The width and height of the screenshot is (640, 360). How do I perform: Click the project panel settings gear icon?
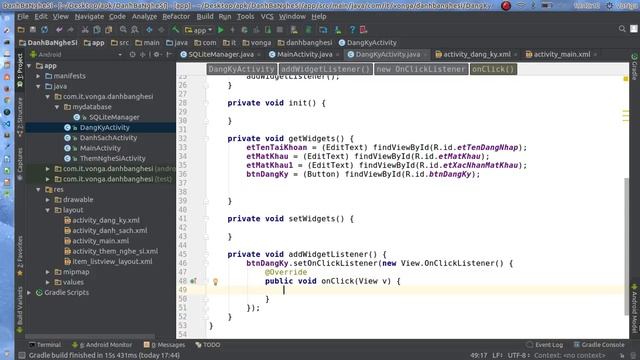click(x=156, y=54)
